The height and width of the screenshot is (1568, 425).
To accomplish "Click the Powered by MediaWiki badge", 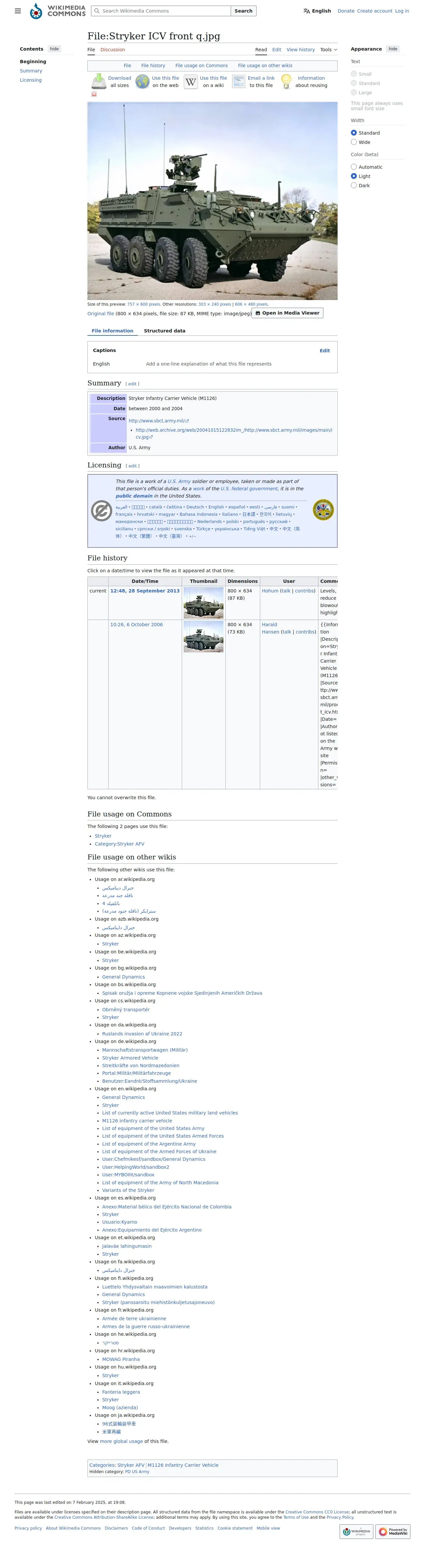I will point(393,1531).
